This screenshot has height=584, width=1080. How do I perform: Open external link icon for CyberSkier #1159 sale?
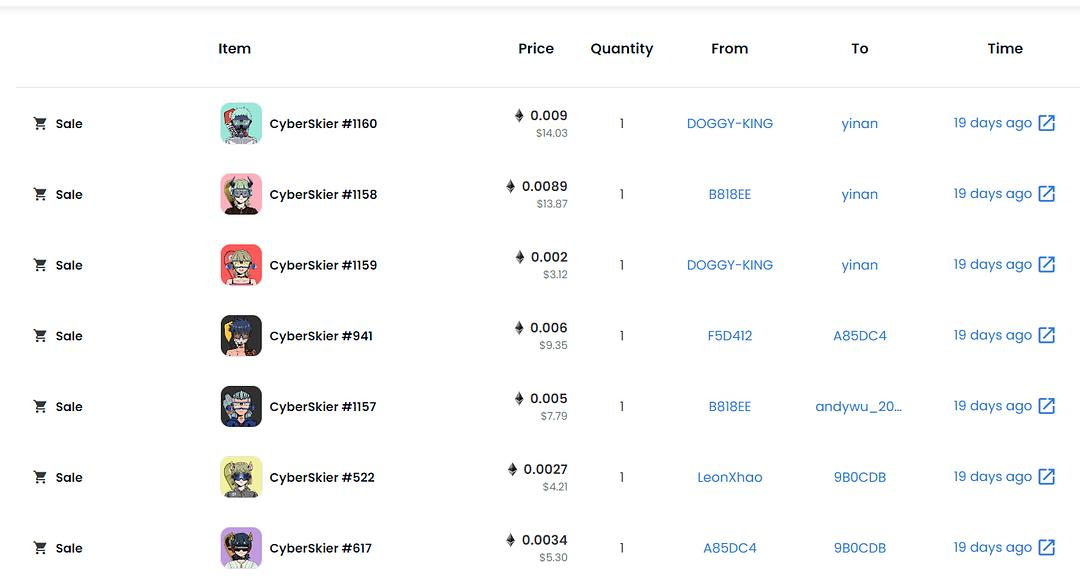pos(1046,265)
